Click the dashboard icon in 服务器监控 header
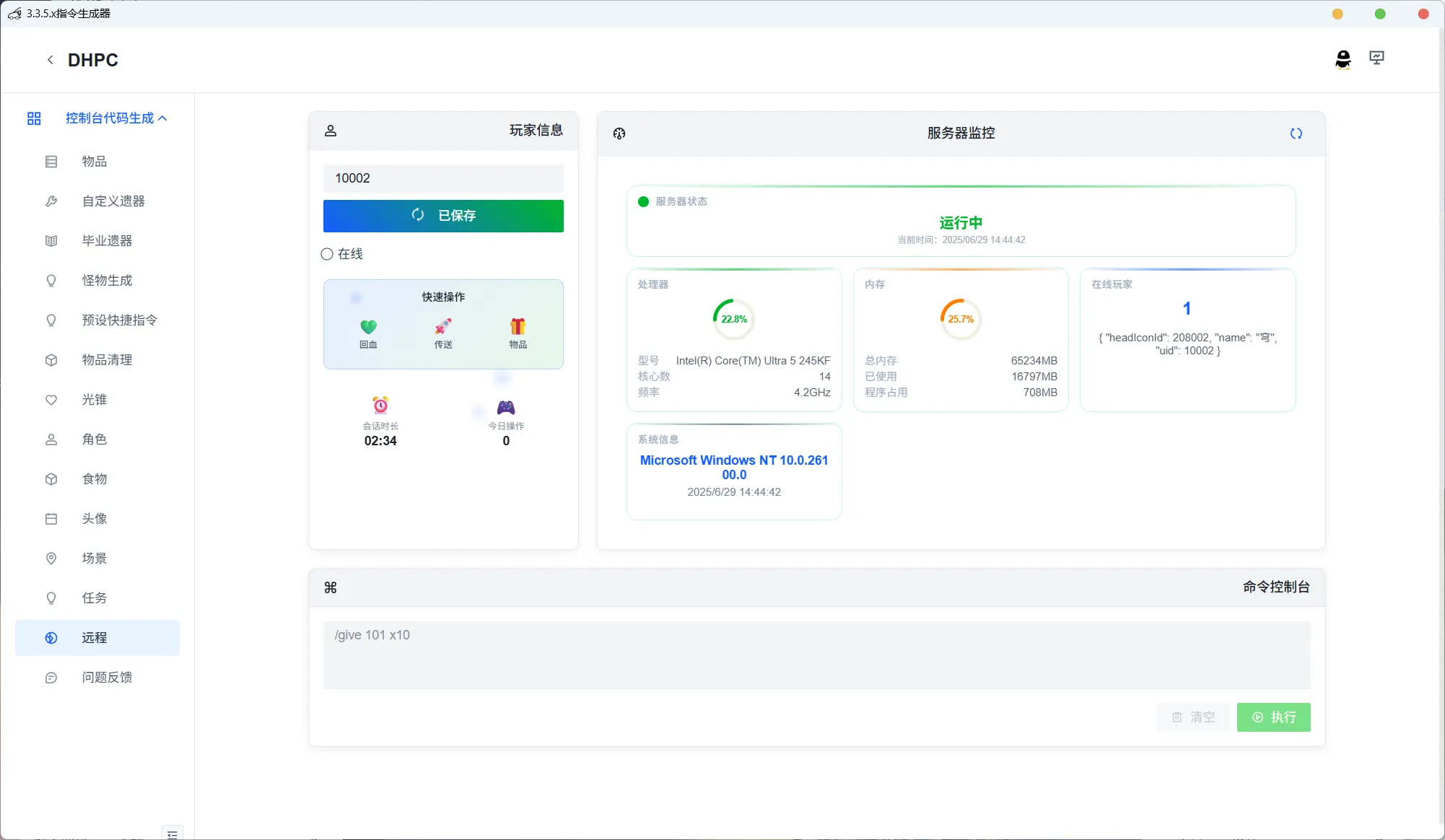 (619, 134)
